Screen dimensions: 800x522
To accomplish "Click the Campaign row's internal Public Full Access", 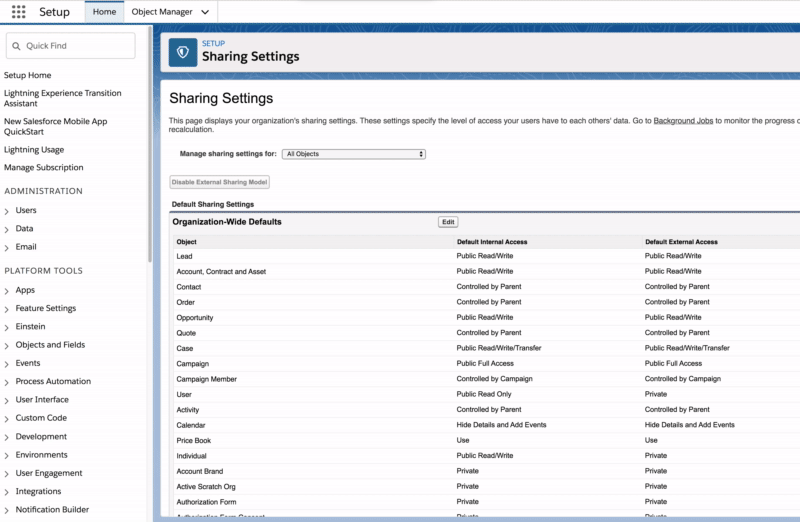I will click(485, 363).
